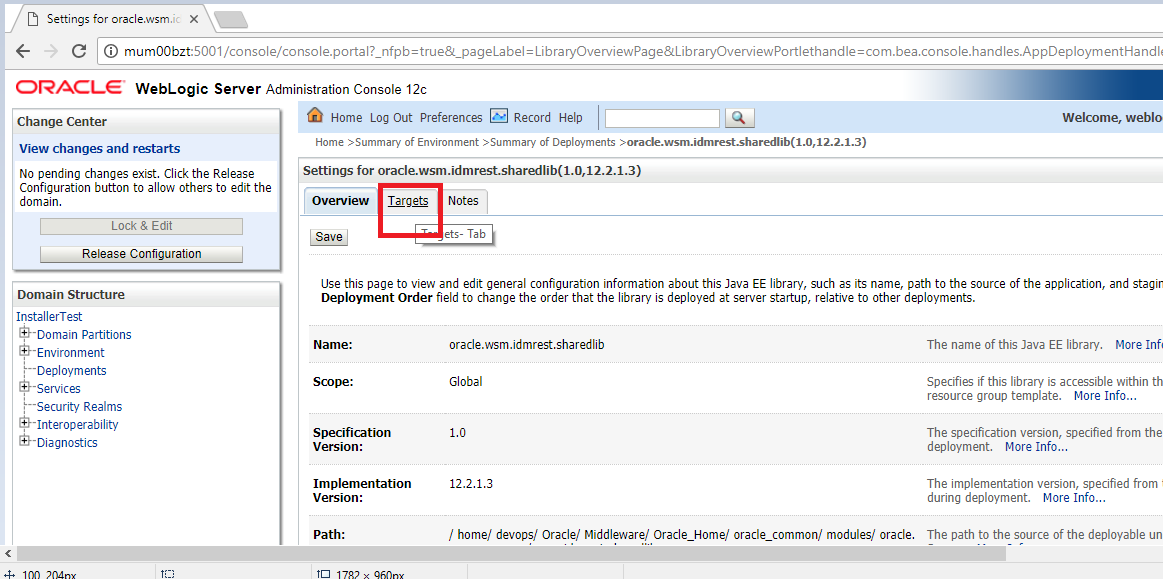Click the browser back arrow
The width and height of the screenshot is (1163, 579).
pyautogui.click(x=23, y=51)
